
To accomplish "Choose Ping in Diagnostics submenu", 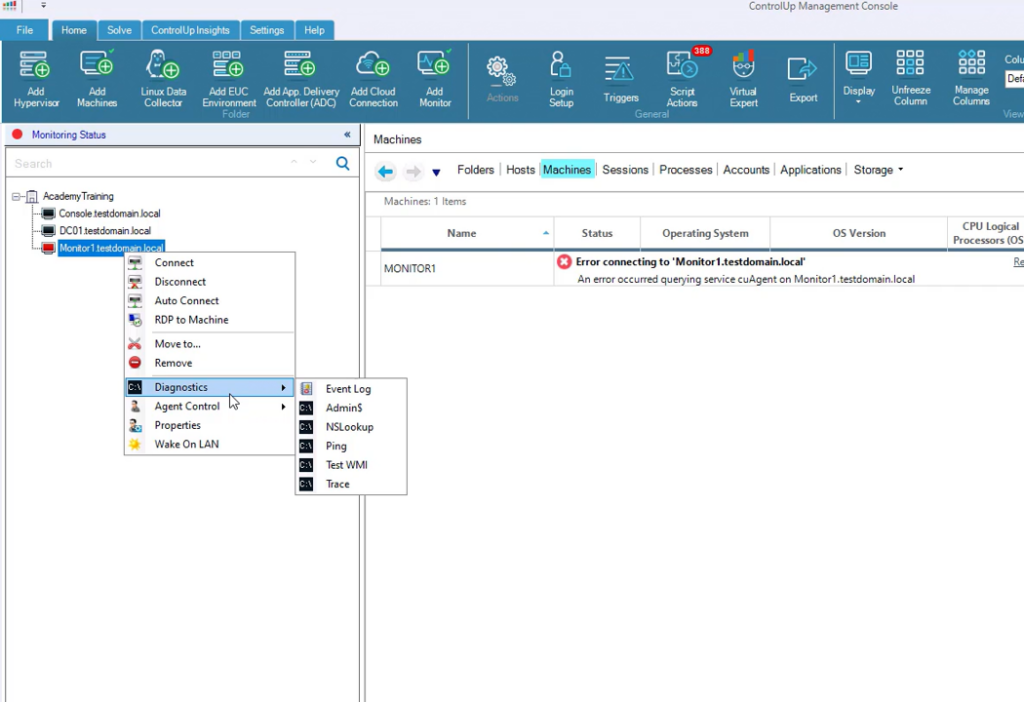I will point(351,446).
